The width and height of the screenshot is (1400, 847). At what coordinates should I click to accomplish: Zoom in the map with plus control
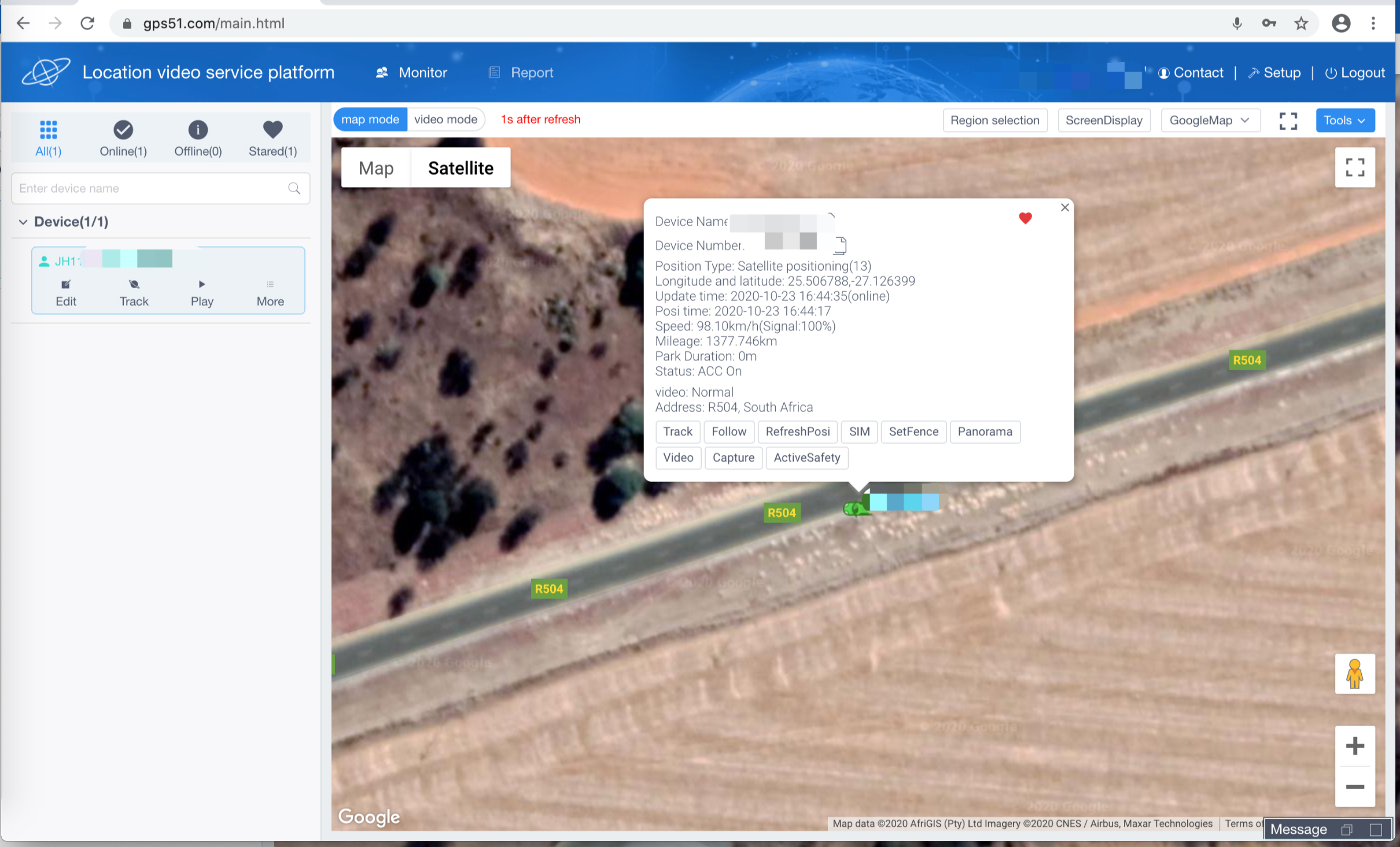(1354, 746)
